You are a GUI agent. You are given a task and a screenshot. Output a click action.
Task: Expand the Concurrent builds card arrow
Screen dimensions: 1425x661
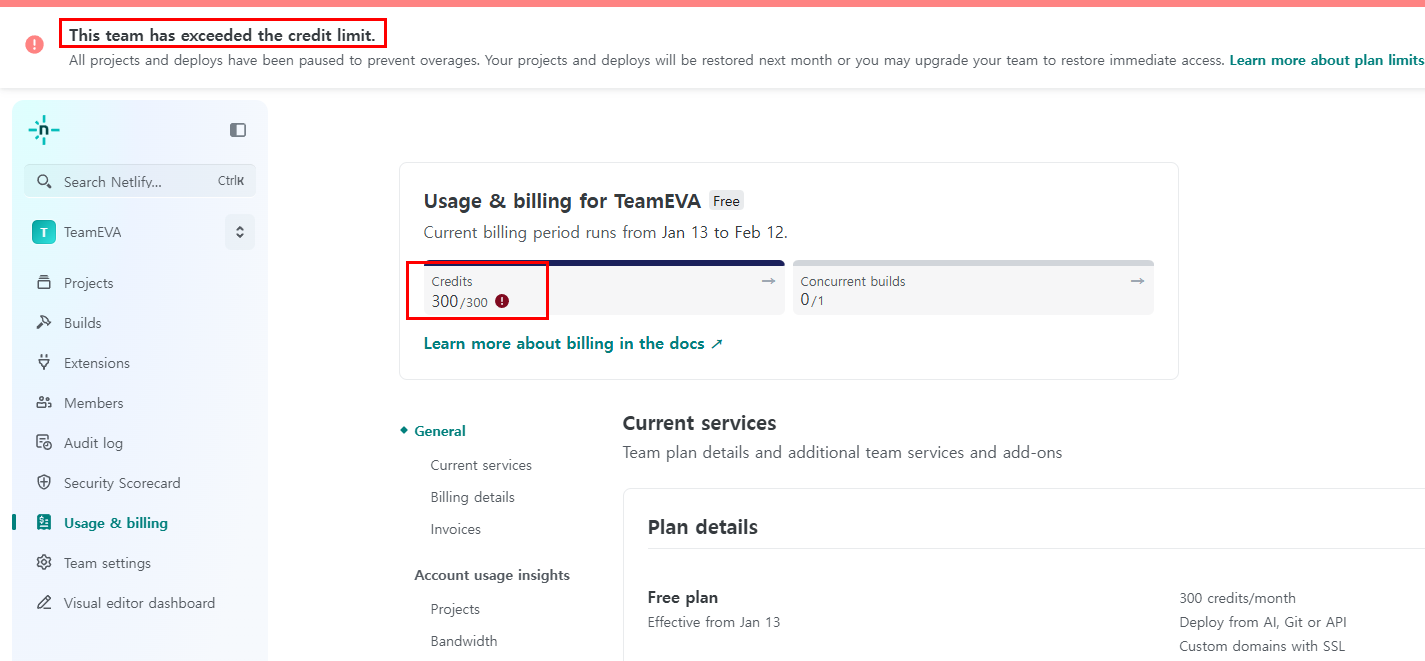tap(1137, 282)
